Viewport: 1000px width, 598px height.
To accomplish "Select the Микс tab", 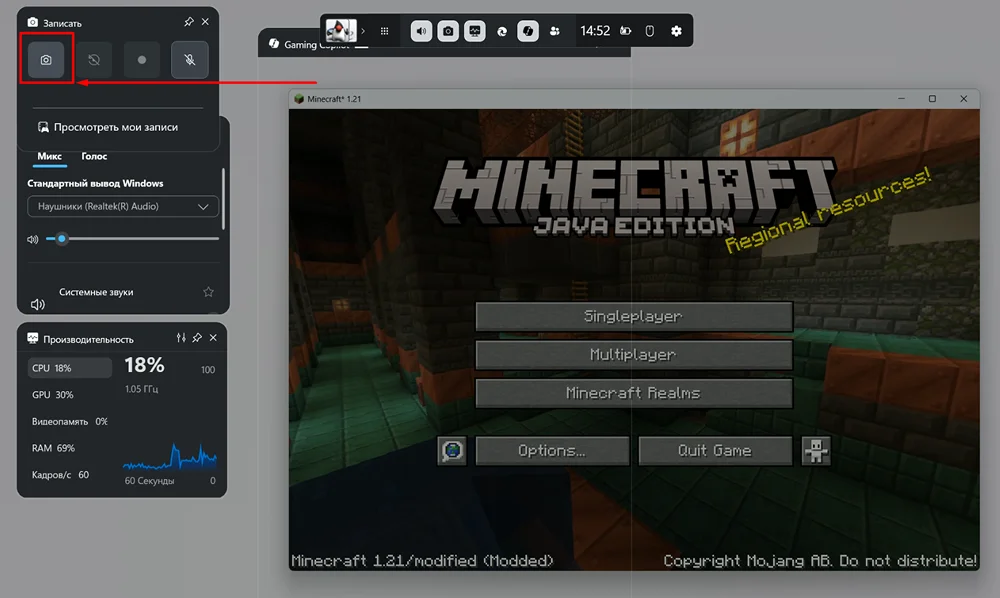I will pos(50,156).
